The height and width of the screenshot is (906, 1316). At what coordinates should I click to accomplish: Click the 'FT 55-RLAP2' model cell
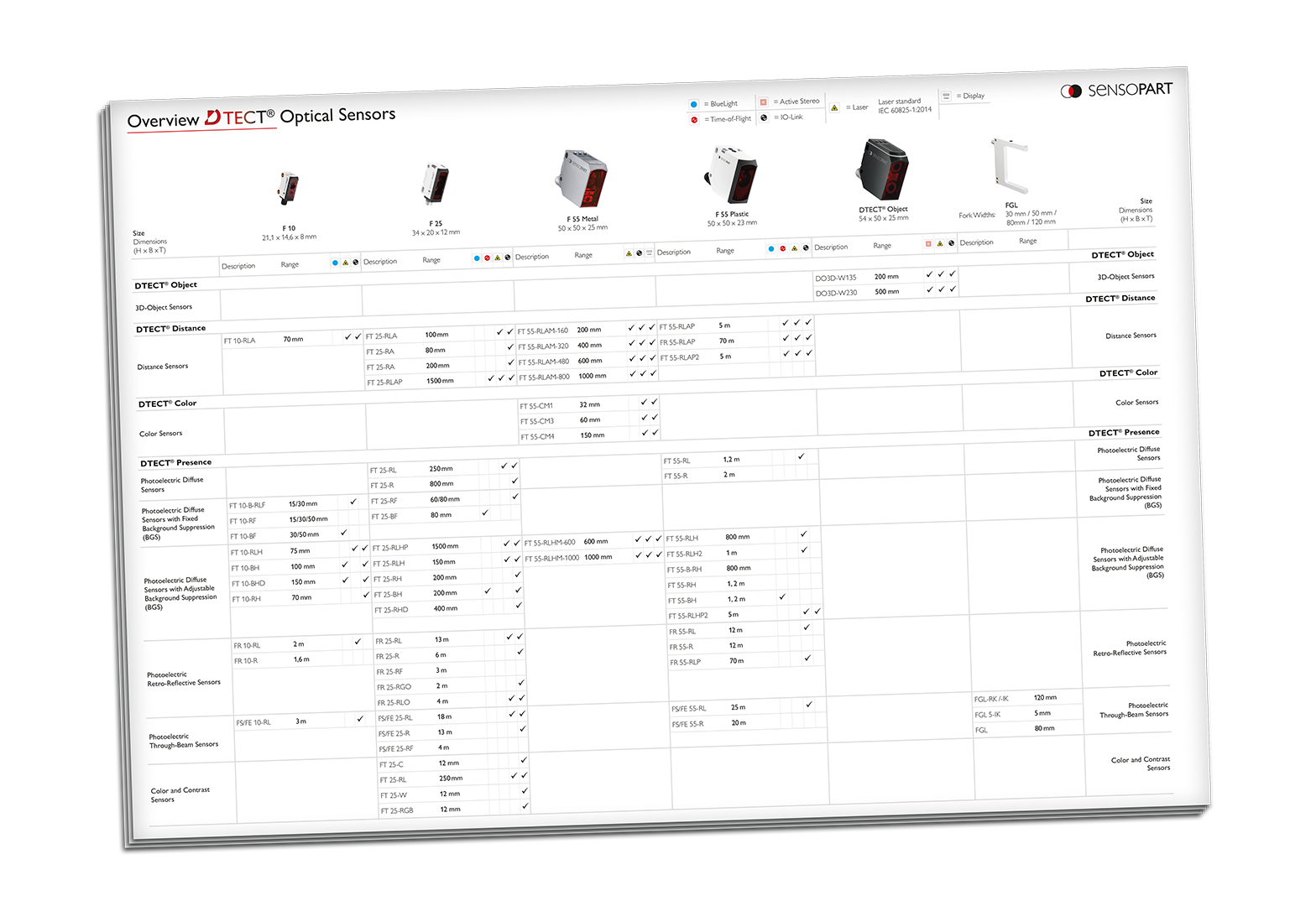(679, 358)
